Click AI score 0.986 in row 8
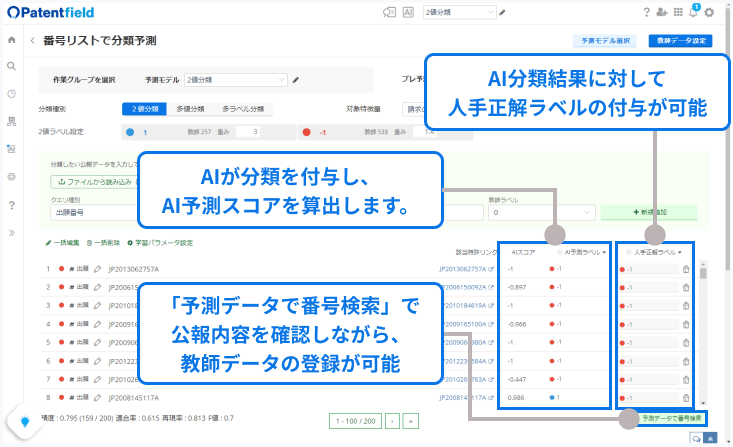This screenshot has width=733, height=447. coord(516,397)
